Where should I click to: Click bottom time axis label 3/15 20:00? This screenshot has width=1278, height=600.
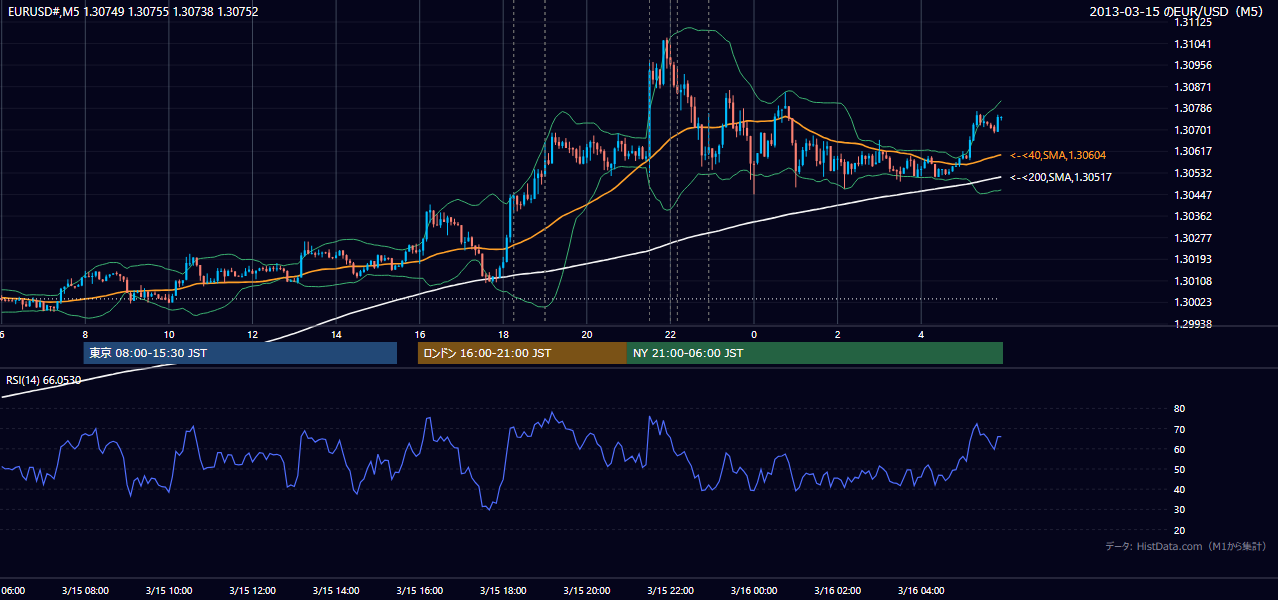(x=587, y=591)
